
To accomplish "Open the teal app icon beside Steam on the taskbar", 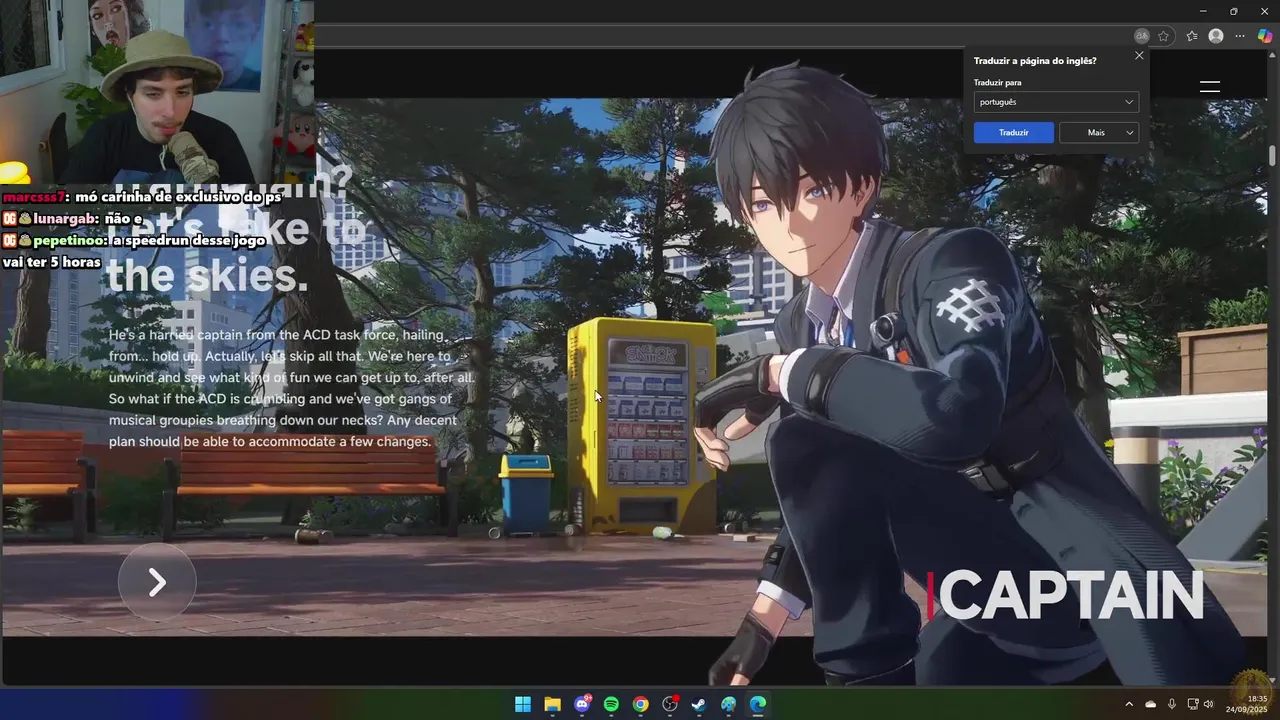I will pos(728,704).
